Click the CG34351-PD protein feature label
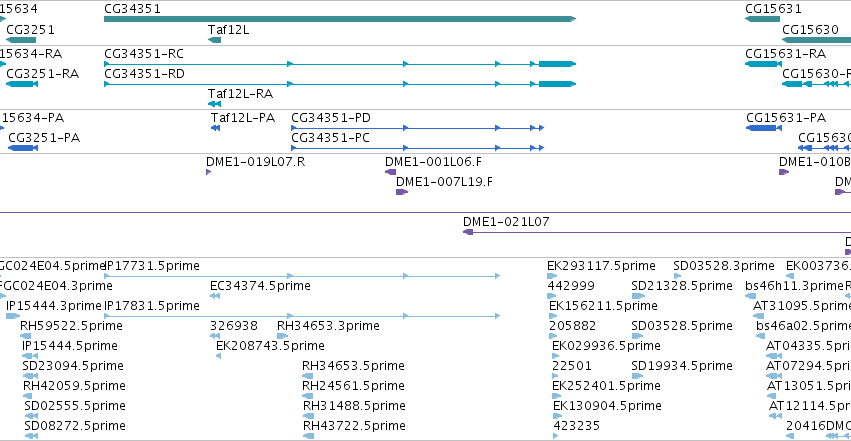The image size is (851, 441). point(331,118)
